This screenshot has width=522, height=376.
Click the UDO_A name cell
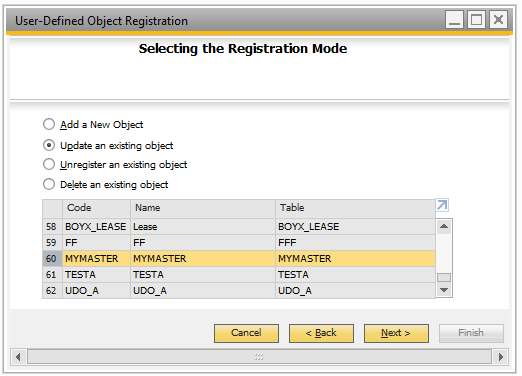click(203, 291)
